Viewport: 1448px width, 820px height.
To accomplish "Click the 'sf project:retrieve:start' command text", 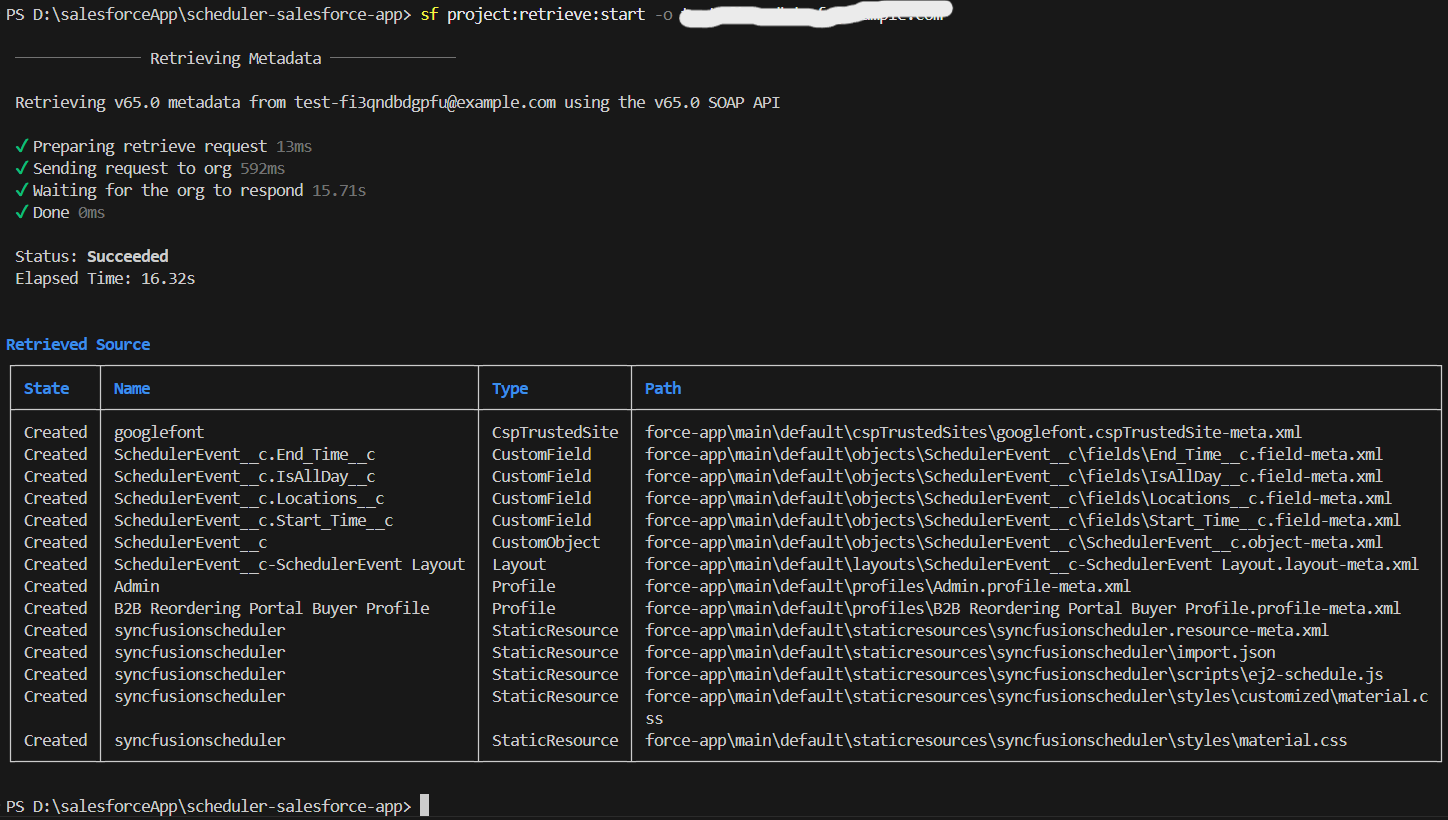I will (535, 15).
